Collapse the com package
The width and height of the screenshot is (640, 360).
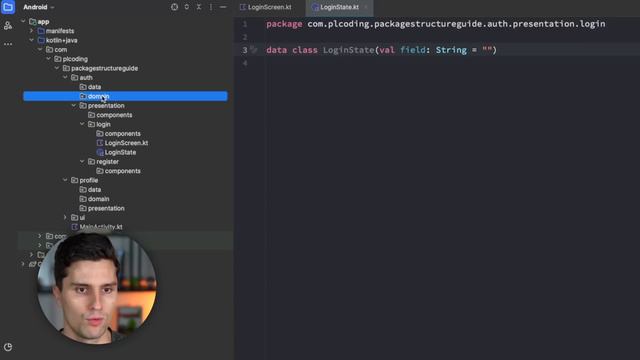click(40, 49)
